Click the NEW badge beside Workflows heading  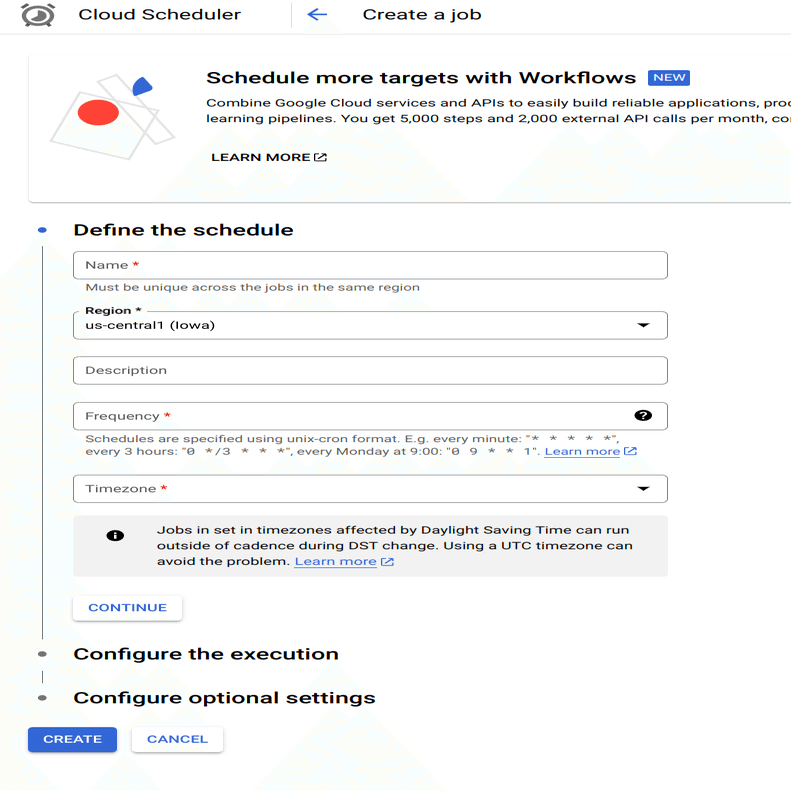(x=669, y=78)
